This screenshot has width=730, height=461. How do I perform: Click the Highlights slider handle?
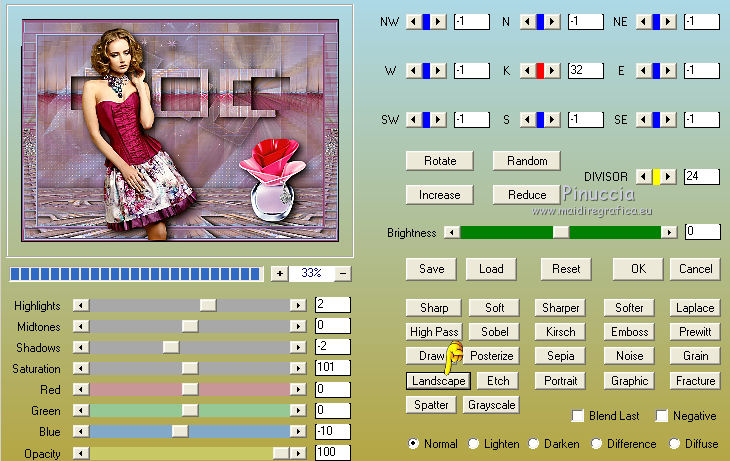click(x=208, y=305)
